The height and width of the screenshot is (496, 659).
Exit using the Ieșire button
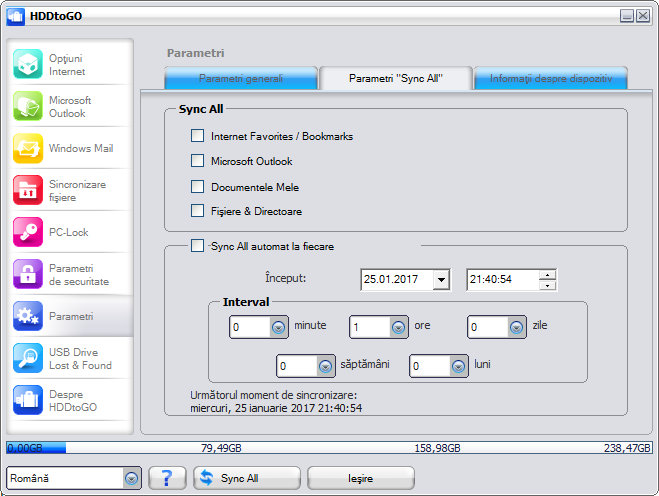(361, 478)
